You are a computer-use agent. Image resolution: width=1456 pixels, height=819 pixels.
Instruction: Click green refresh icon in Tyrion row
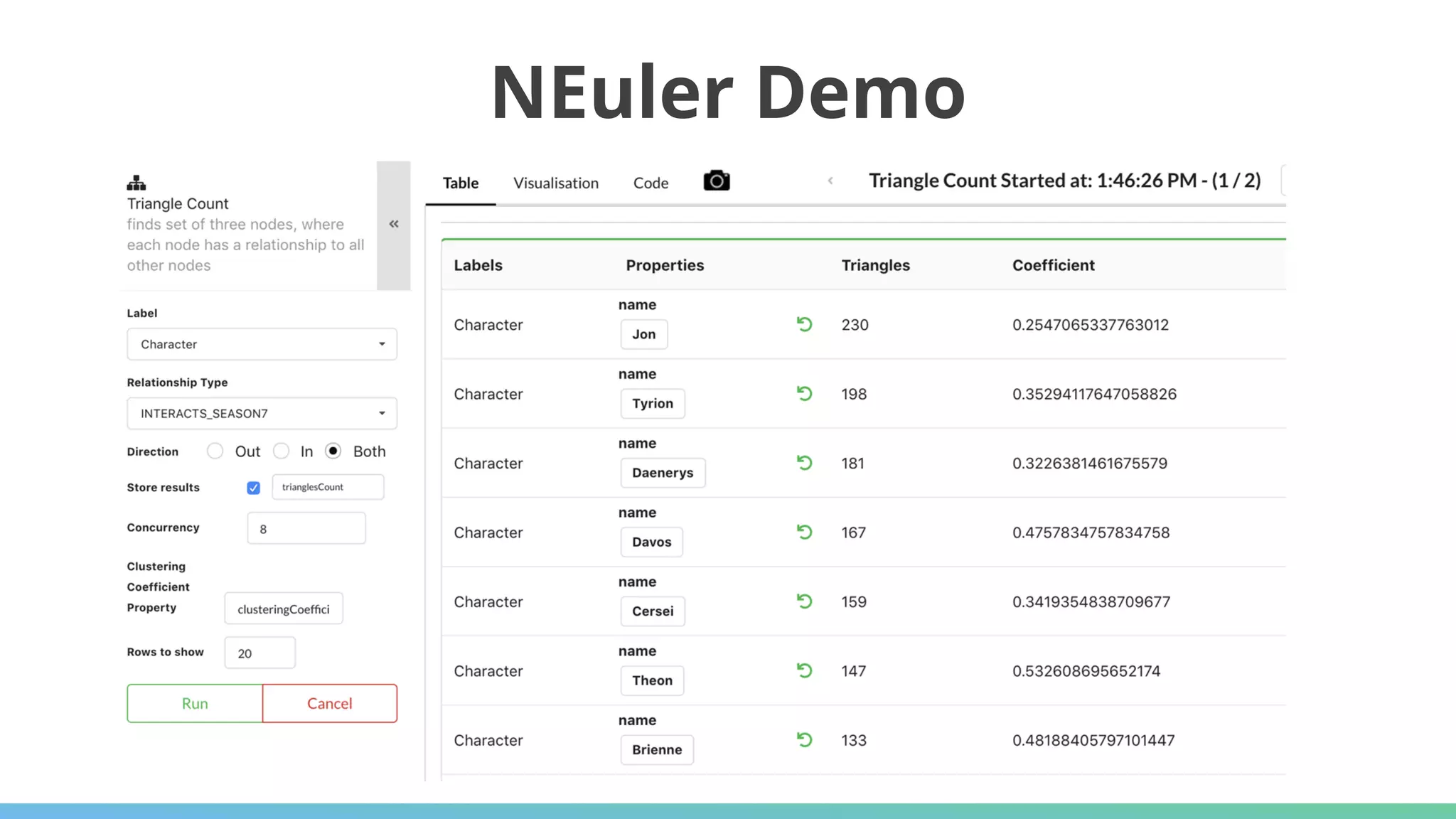click(x=804, y=394)
